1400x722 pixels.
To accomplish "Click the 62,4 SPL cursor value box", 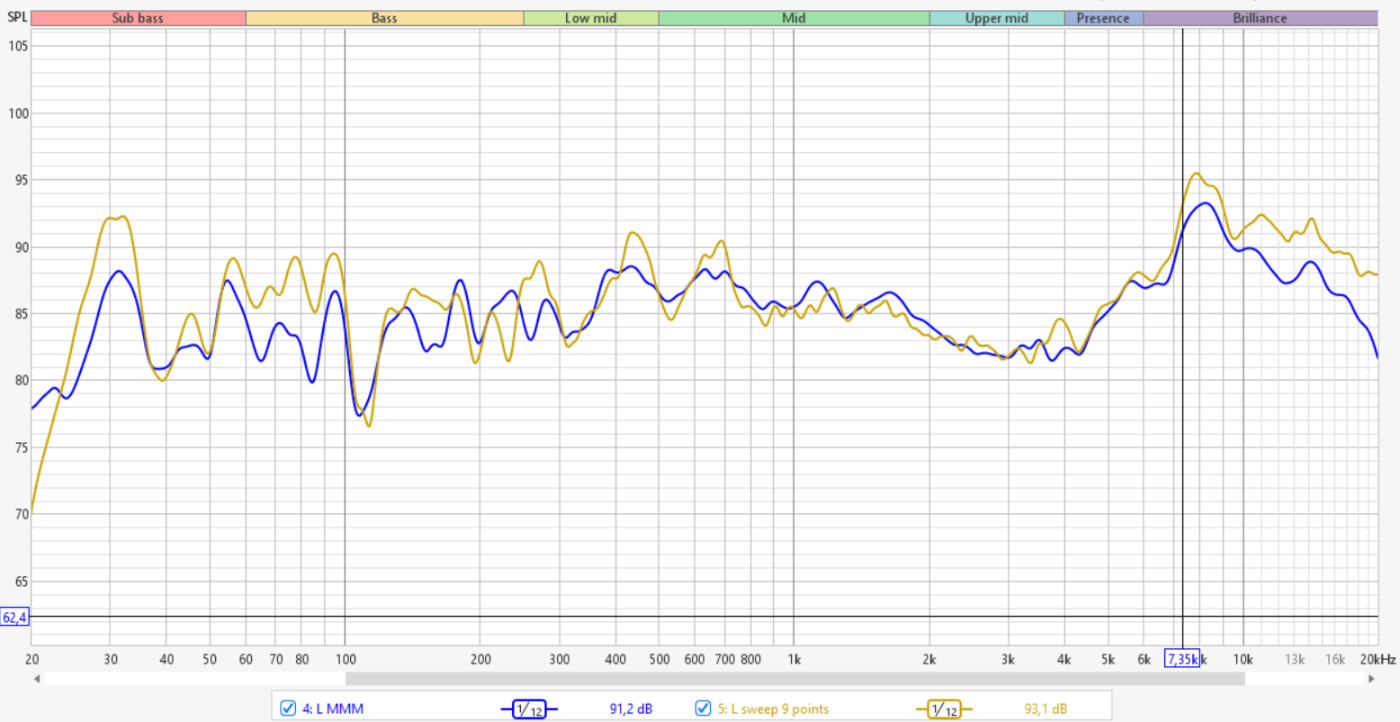I will point(15,617).
